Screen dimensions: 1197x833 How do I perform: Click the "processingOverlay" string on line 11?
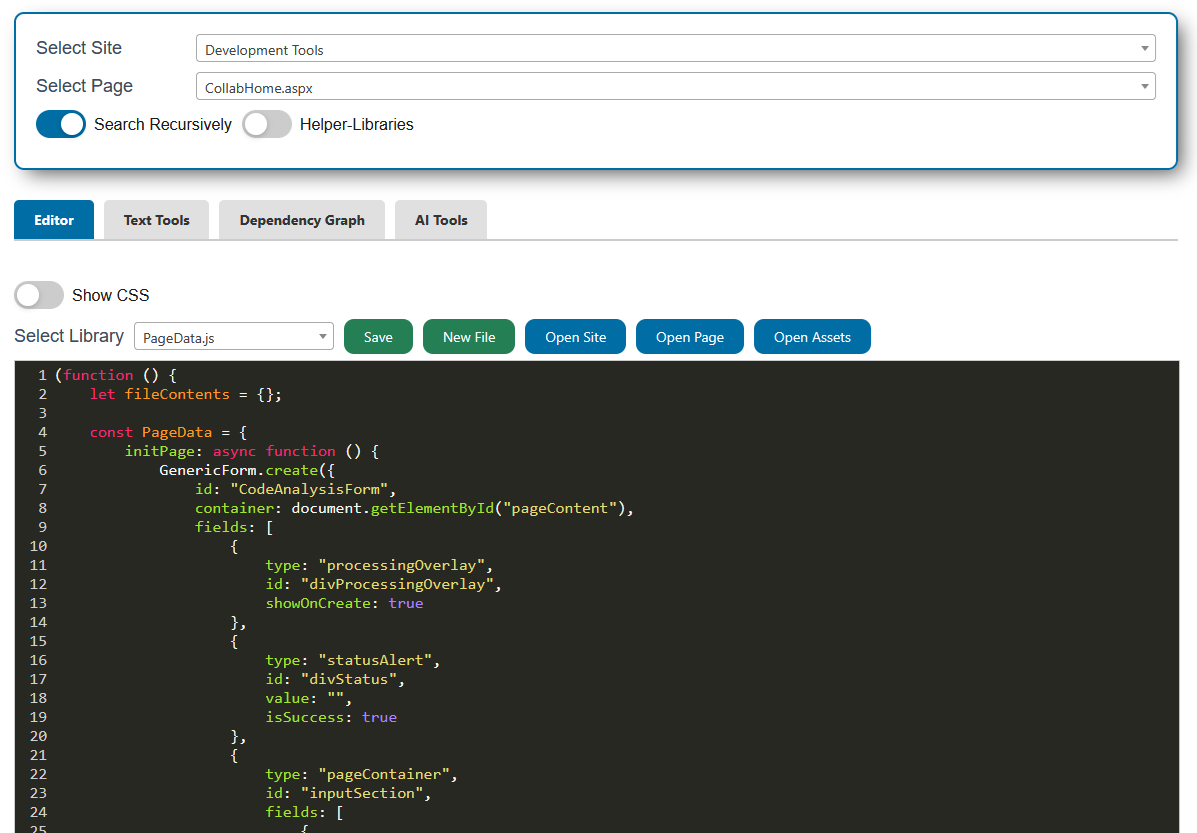[x=402, y=566]
